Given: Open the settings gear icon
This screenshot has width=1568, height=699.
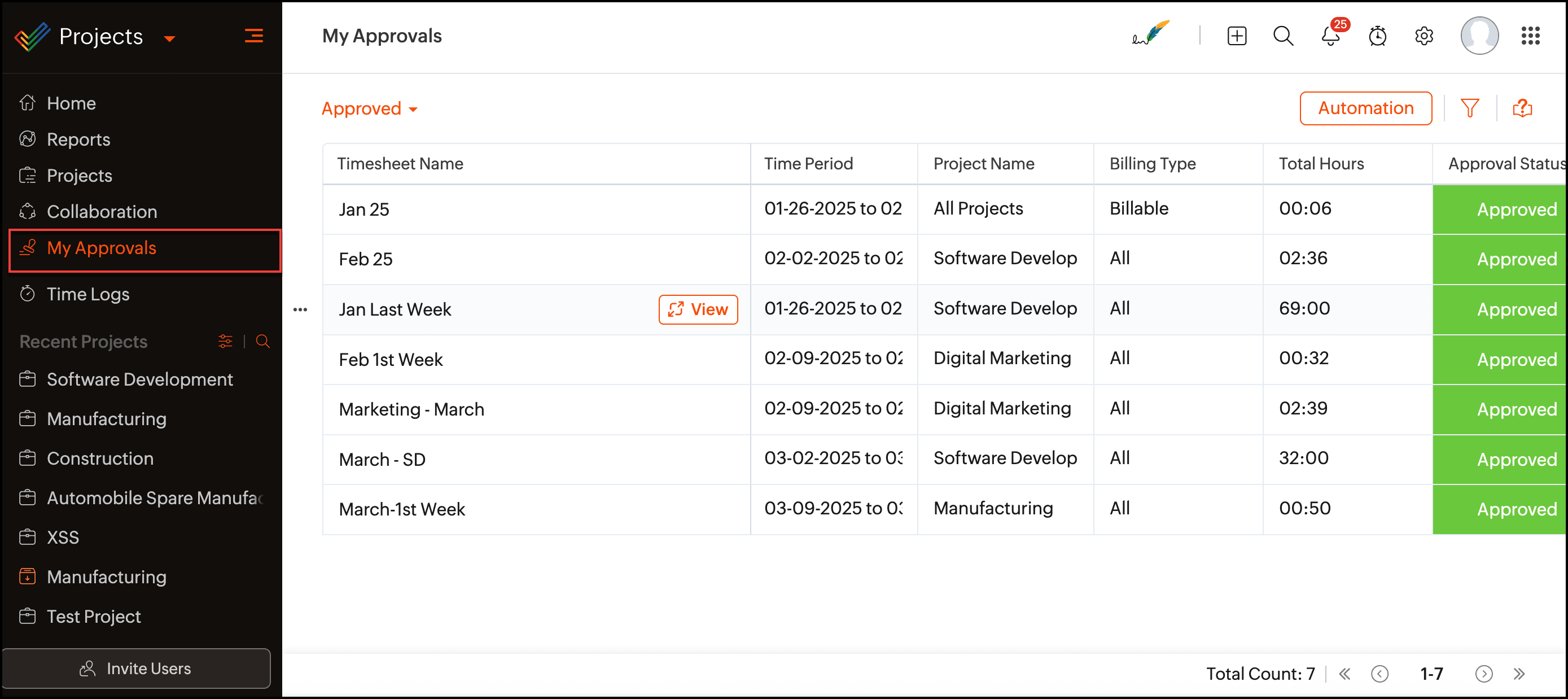Looking at the screenshot, I should tap(1424, 36).
